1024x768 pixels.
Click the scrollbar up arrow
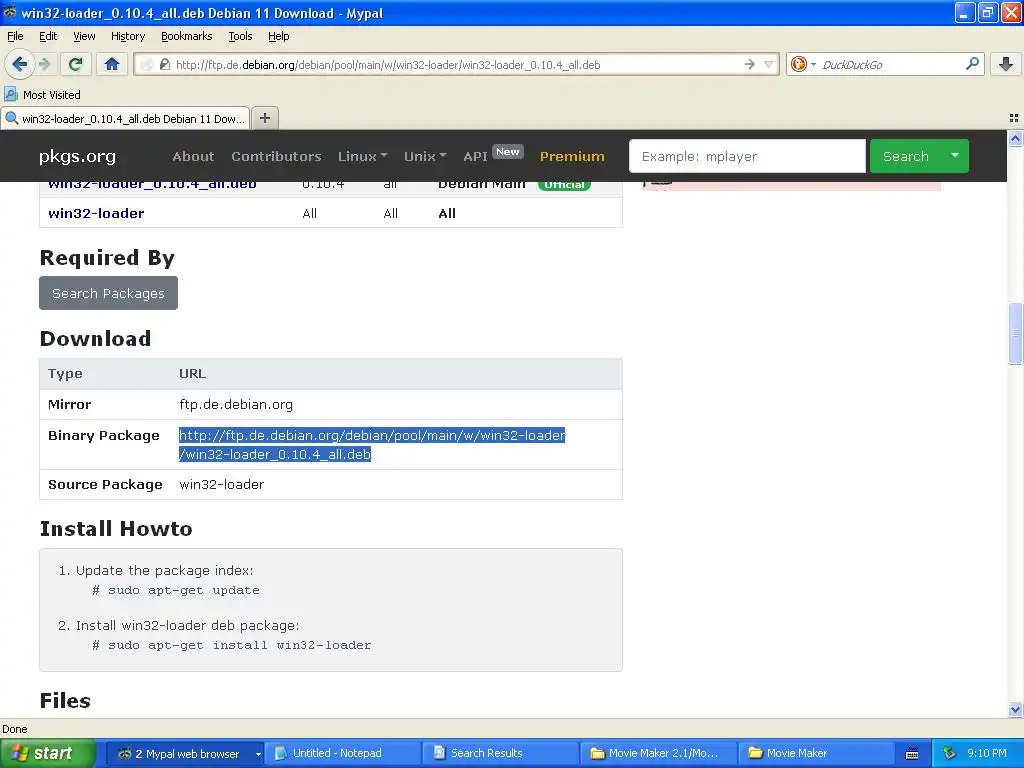[1015, 138]
